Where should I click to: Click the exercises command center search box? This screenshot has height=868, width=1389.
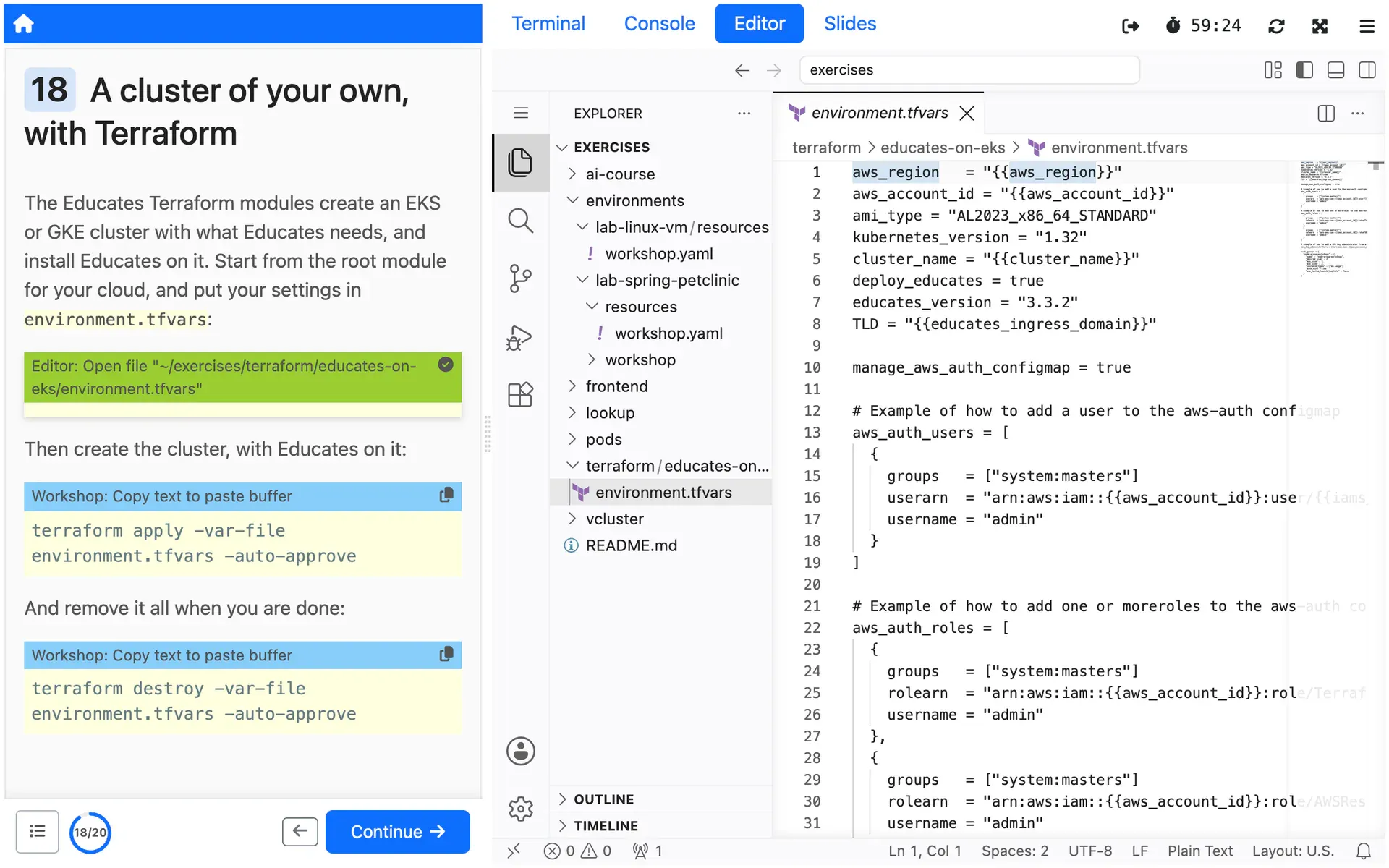click(x=969, y=70)
